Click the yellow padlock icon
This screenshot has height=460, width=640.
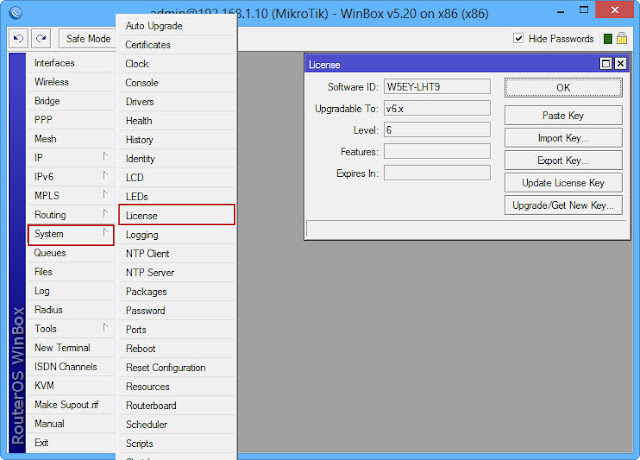pos(622,38)
